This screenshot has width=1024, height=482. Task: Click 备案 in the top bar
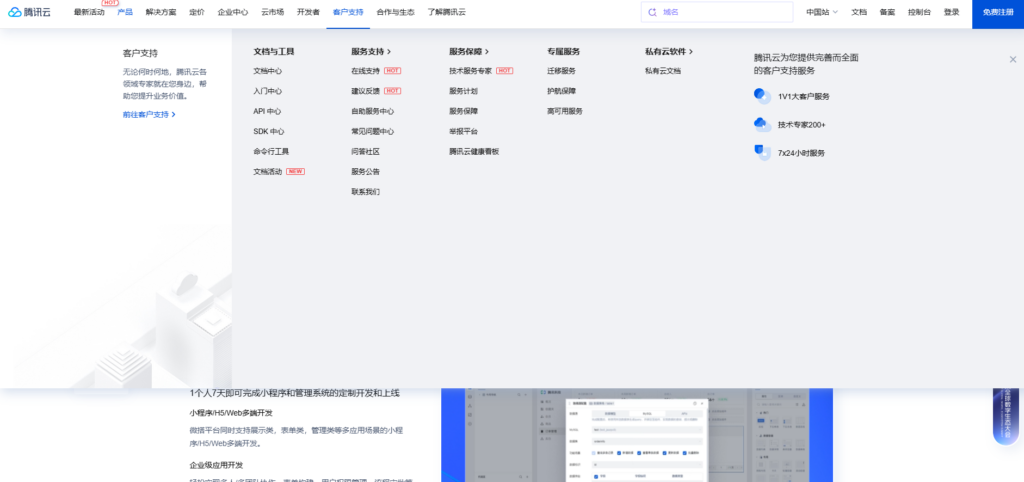(887, 12)
